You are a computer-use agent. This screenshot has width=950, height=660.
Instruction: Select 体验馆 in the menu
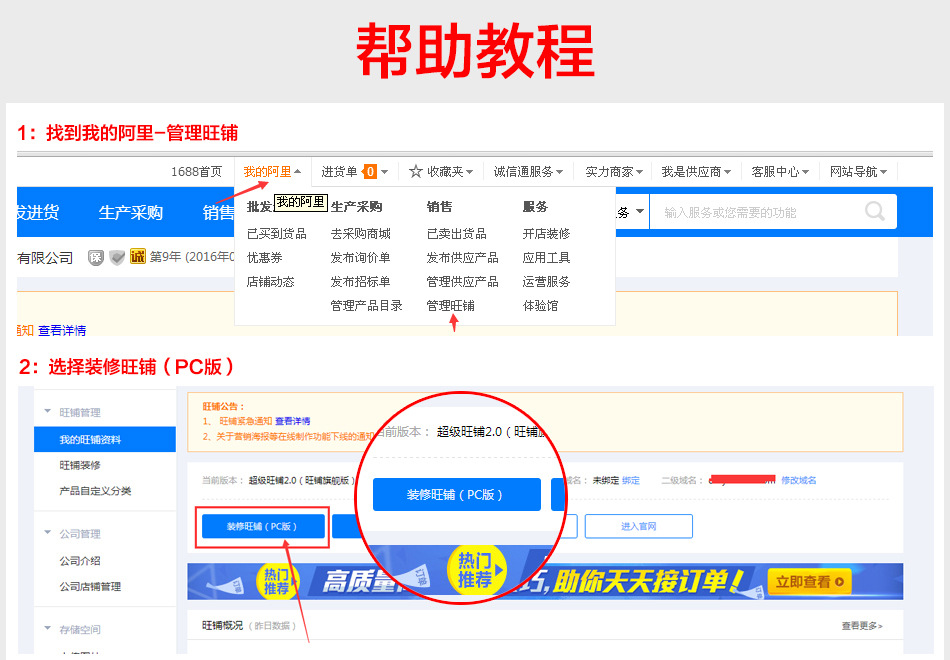point(540,305)
